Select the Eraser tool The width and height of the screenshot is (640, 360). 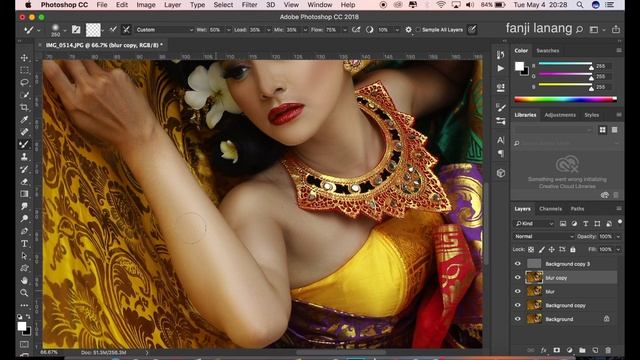(x=24, y=181)
